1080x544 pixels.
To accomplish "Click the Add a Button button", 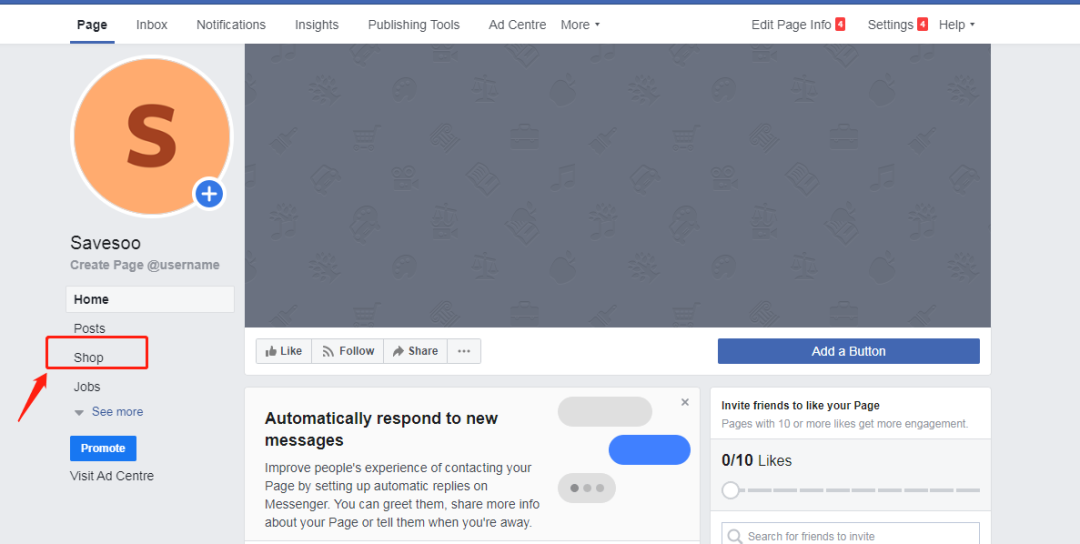I will (x=849, y=351).
